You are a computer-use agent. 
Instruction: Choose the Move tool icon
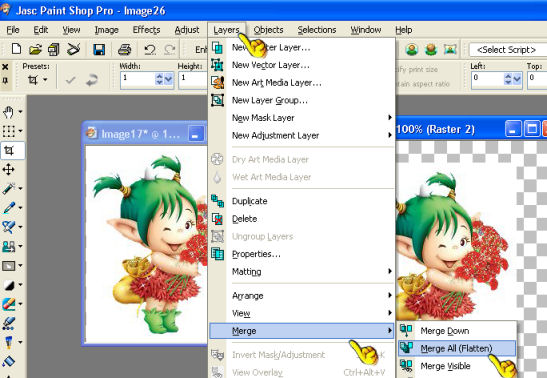click(x=9, y=170)
